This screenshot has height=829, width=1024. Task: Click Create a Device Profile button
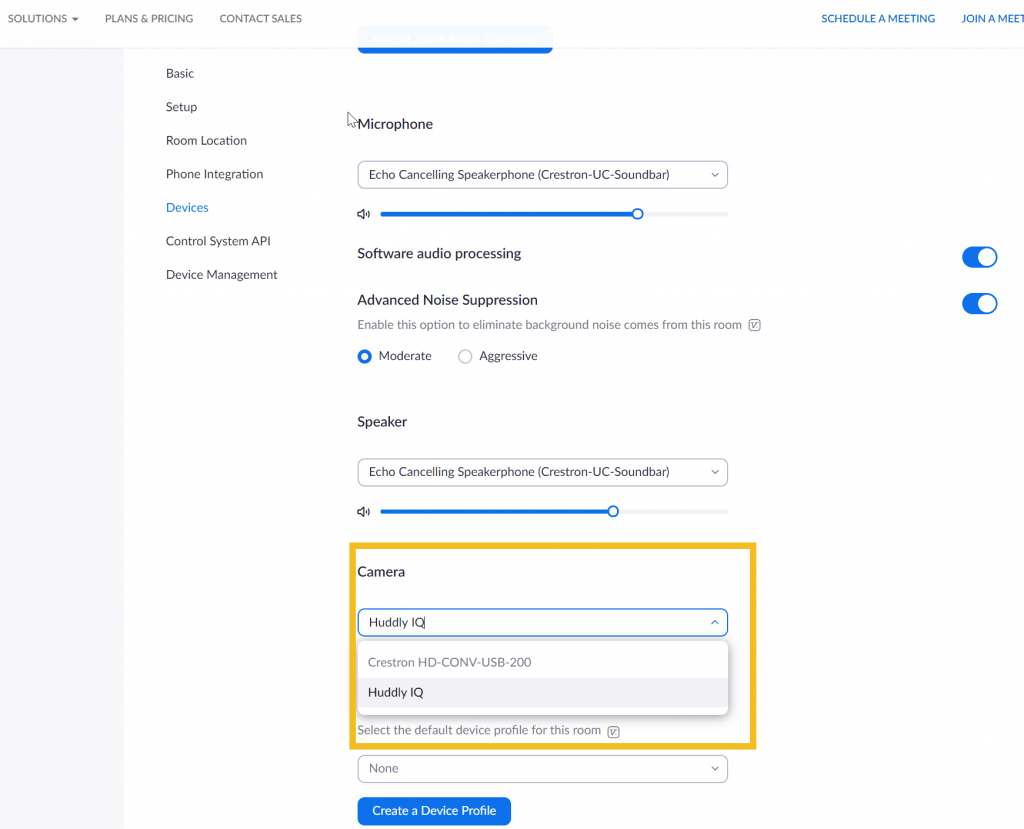click(434, 811)
